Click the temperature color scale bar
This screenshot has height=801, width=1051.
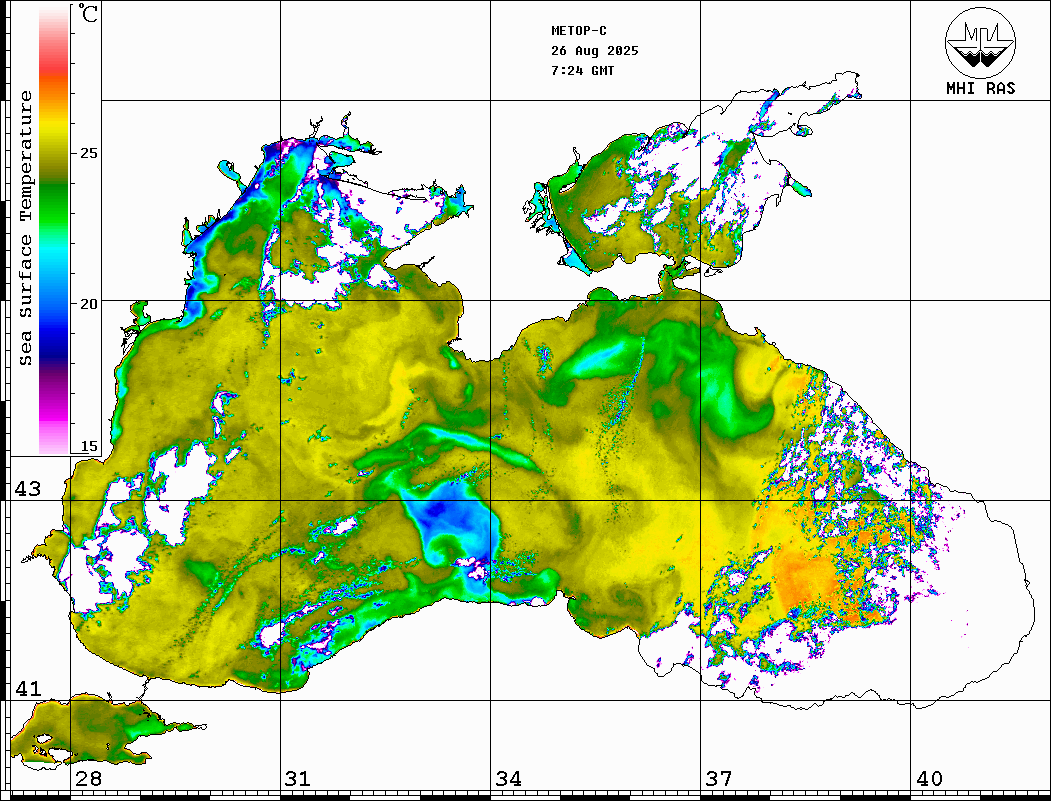point(54,229)
